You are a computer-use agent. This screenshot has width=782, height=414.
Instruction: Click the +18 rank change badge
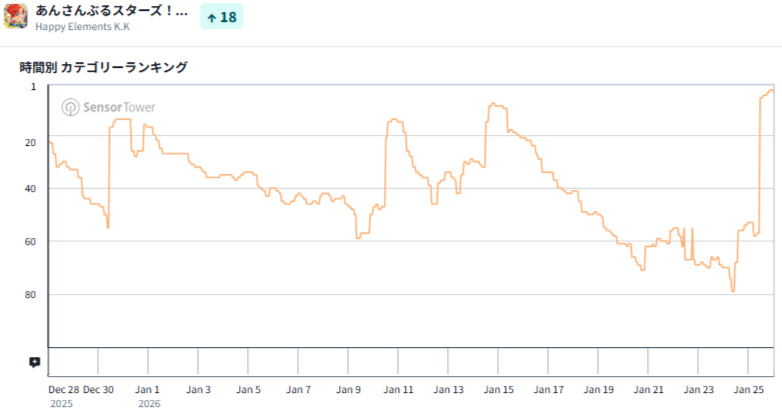coord(221,18)
